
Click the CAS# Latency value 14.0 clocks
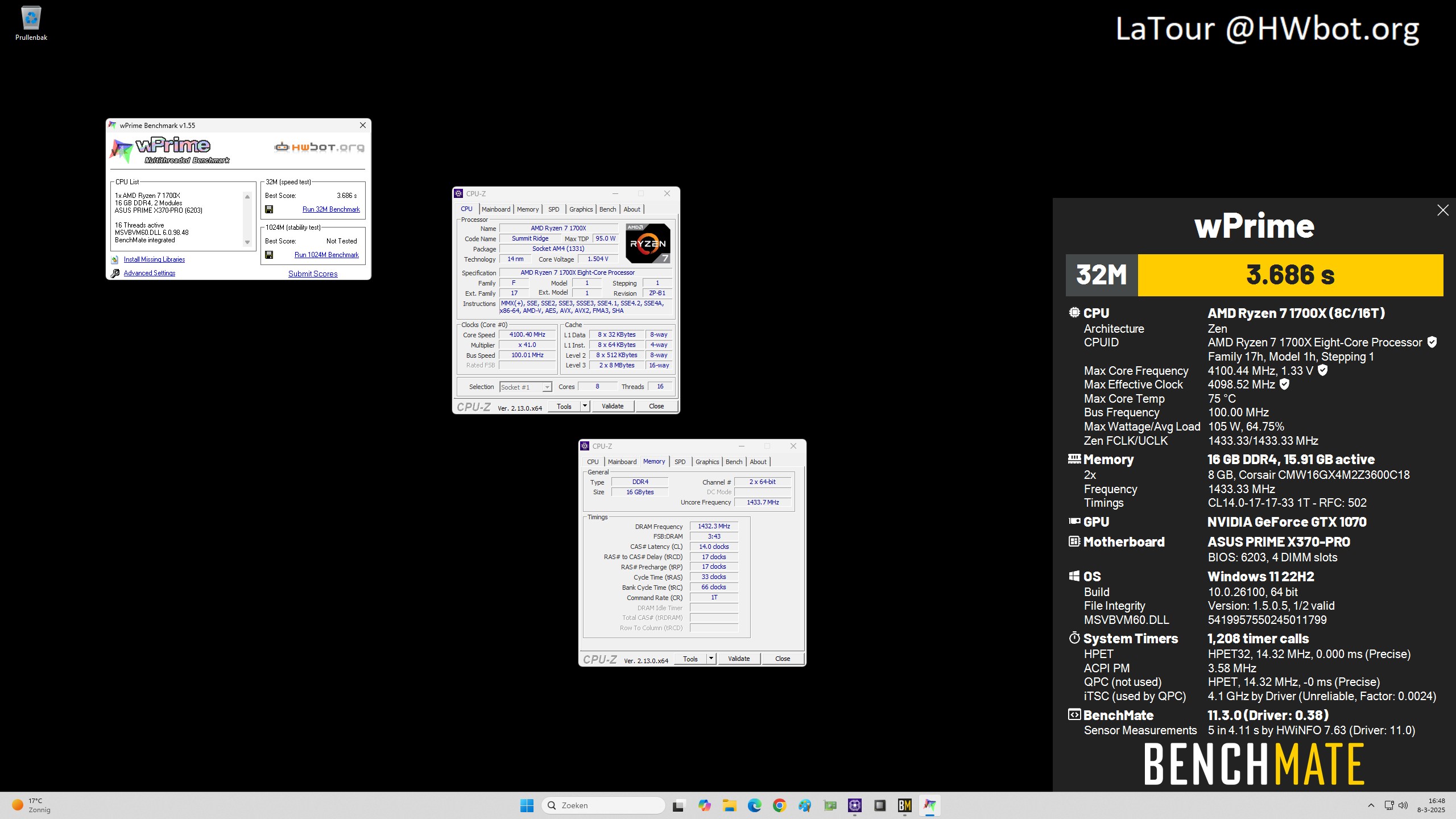714,547
